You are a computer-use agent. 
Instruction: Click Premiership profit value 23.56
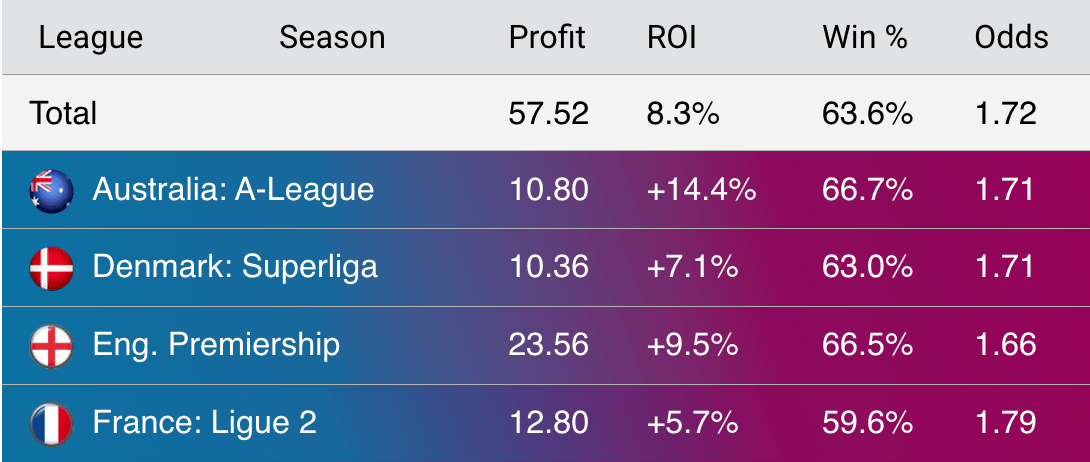[548, 345]
